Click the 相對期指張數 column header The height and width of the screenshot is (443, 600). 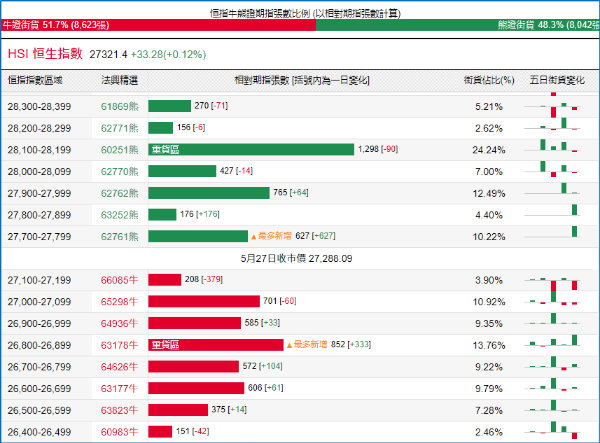tap(302, 80)
